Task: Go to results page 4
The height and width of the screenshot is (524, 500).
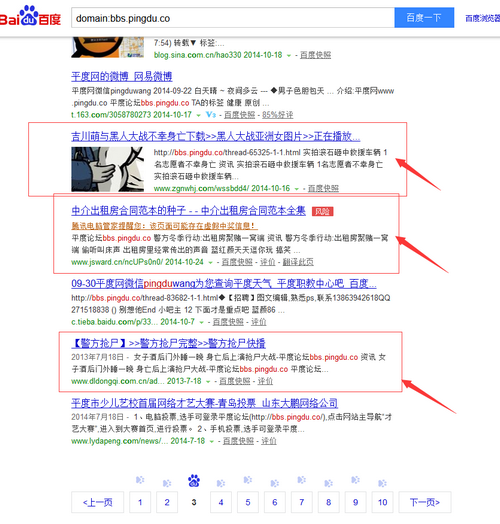Action: point(221,502)
